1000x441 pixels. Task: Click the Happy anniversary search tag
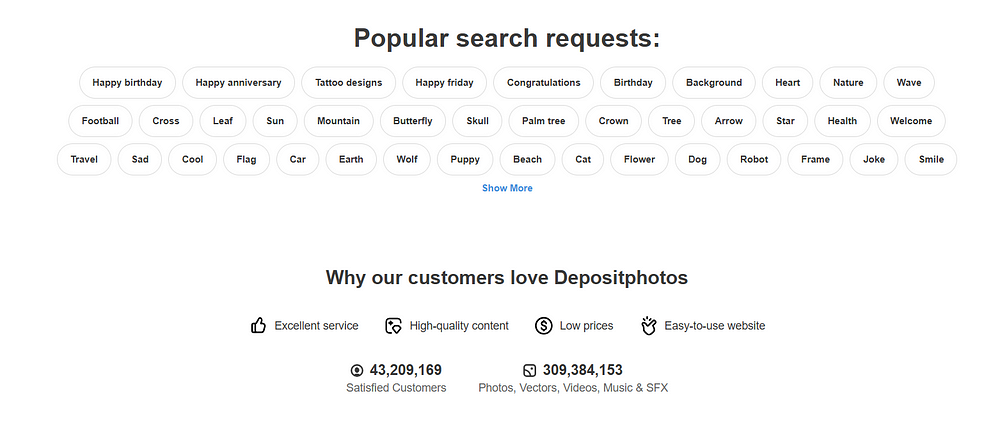tap(239, 82)
